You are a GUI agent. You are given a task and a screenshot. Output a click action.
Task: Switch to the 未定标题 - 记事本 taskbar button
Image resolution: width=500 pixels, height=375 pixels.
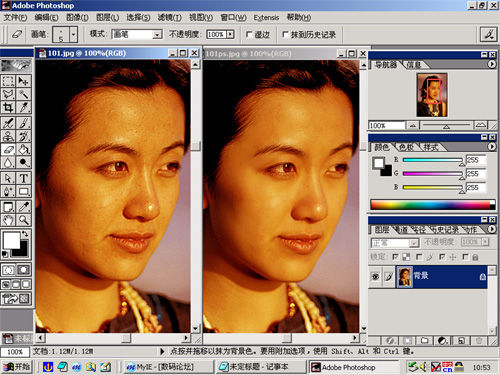260,367
